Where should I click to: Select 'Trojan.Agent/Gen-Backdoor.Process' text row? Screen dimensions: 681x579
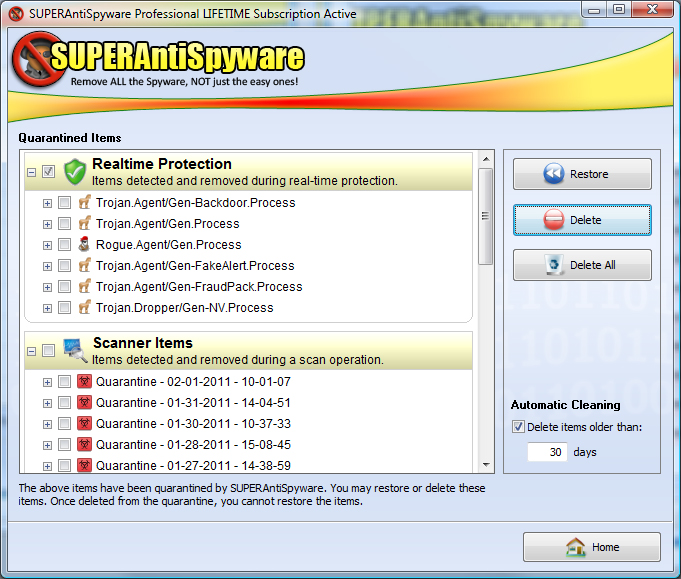[195, 202]
